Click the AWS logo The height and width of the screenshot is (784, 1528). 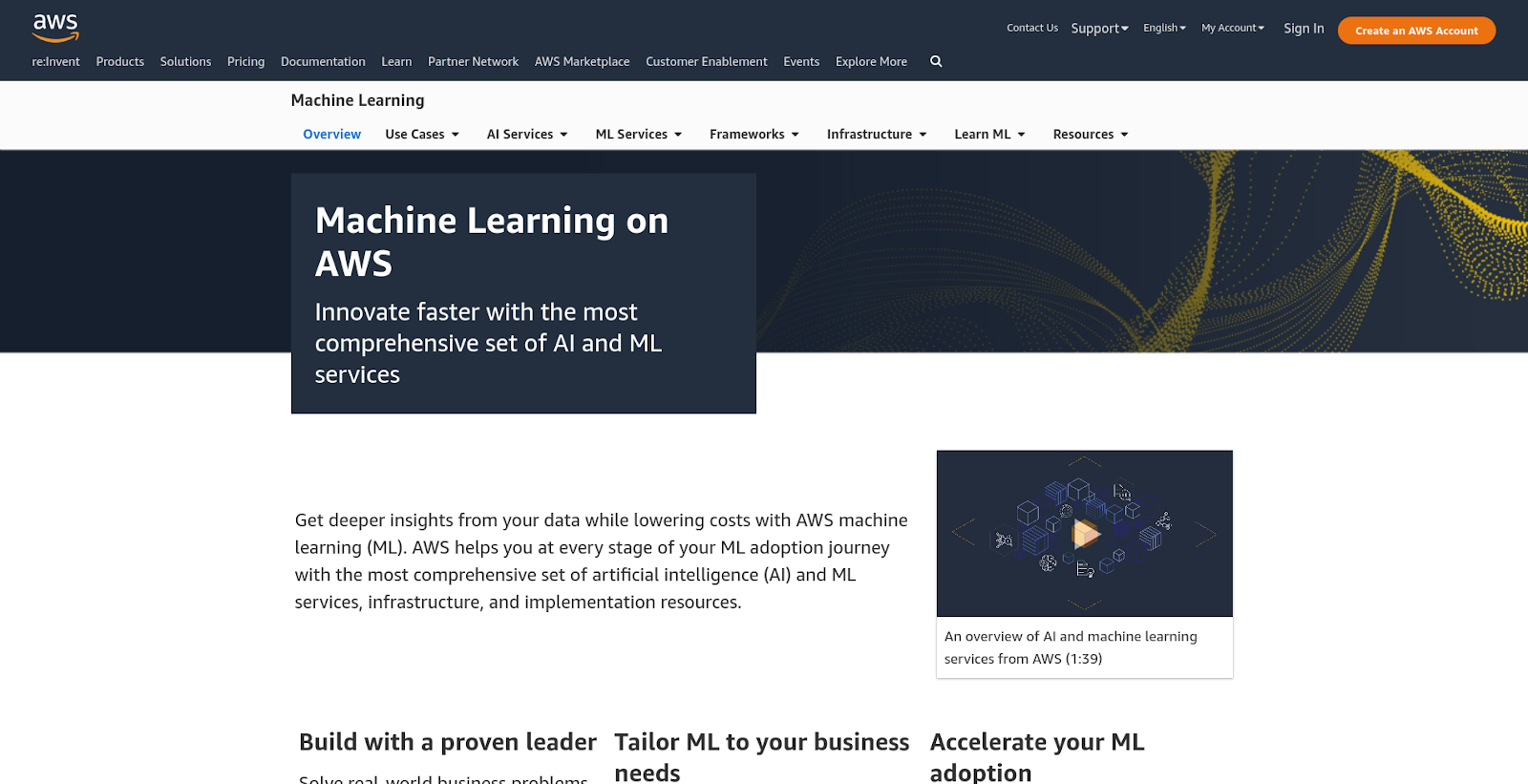(55, 28)
